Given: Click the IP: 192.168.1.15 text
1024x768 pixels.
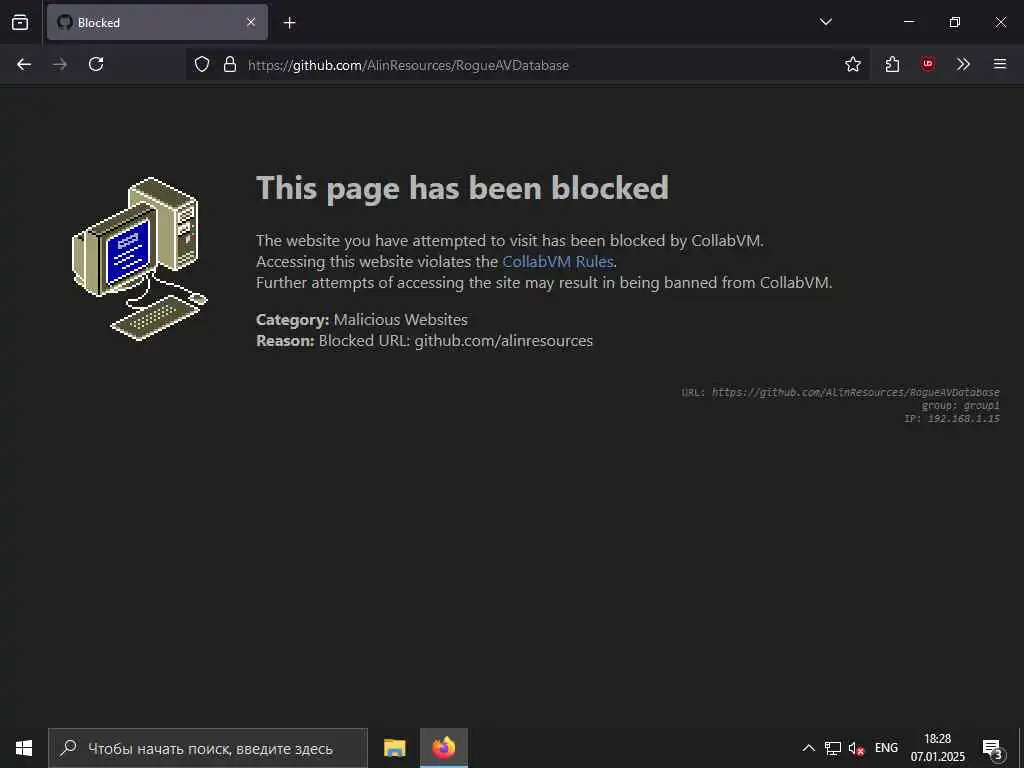Looking at the screenshot, I should [952, 419].
